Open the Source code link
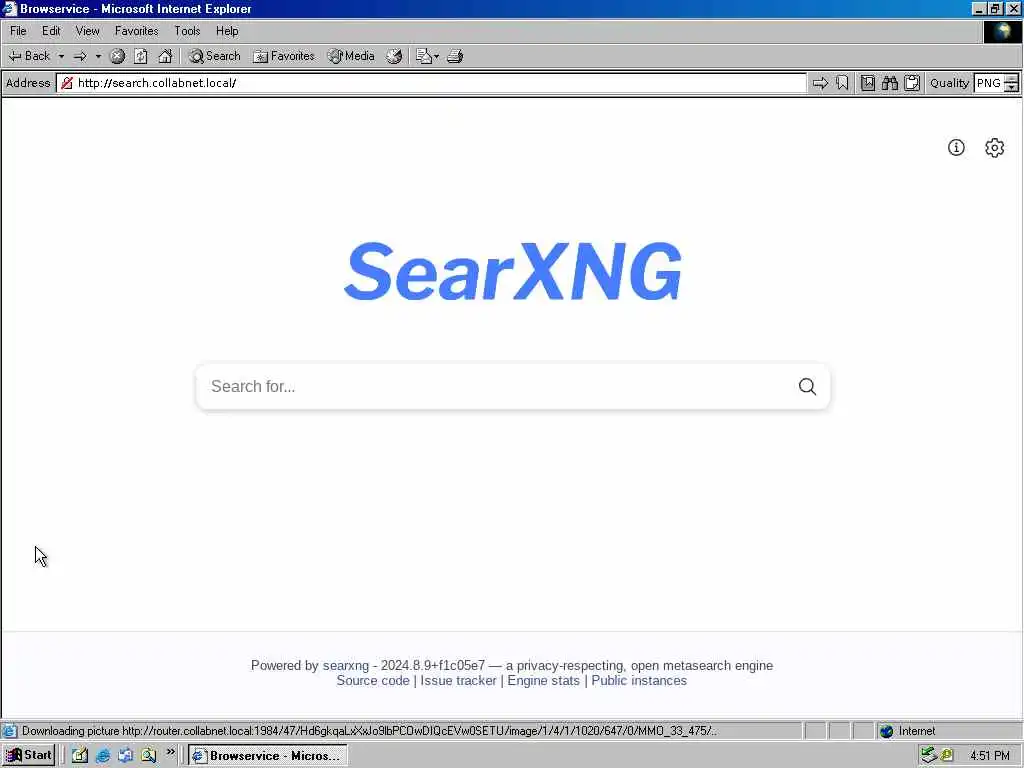The height and width of the screenshot is (768, 1024). (373, 680)
